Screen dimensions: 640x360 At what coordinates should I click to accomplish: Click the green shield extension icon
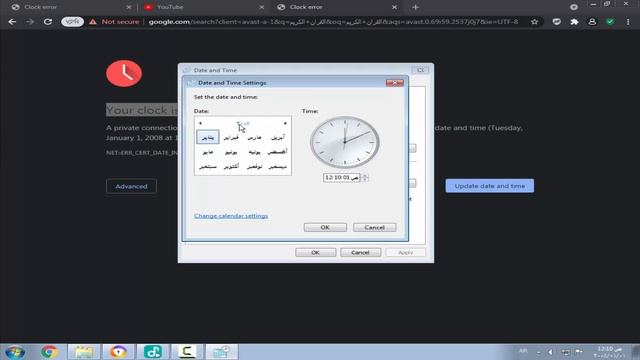click(610, 22)
